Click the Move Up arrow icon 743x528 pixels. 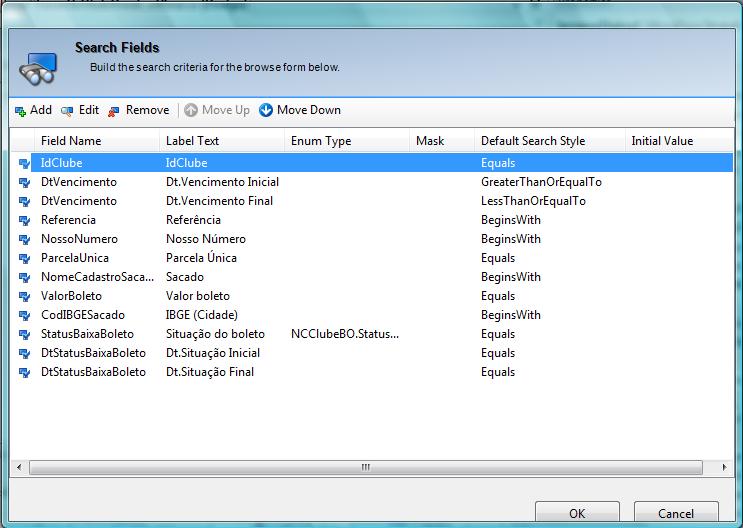191,110
